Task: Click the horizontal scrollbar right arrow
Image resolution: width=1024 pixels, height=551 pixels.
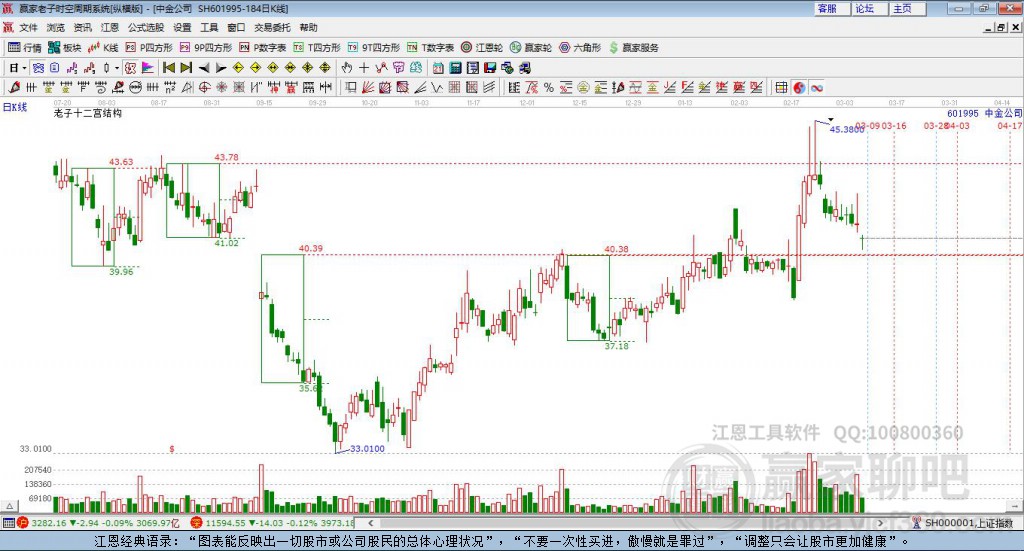Action: pos(880,523)
